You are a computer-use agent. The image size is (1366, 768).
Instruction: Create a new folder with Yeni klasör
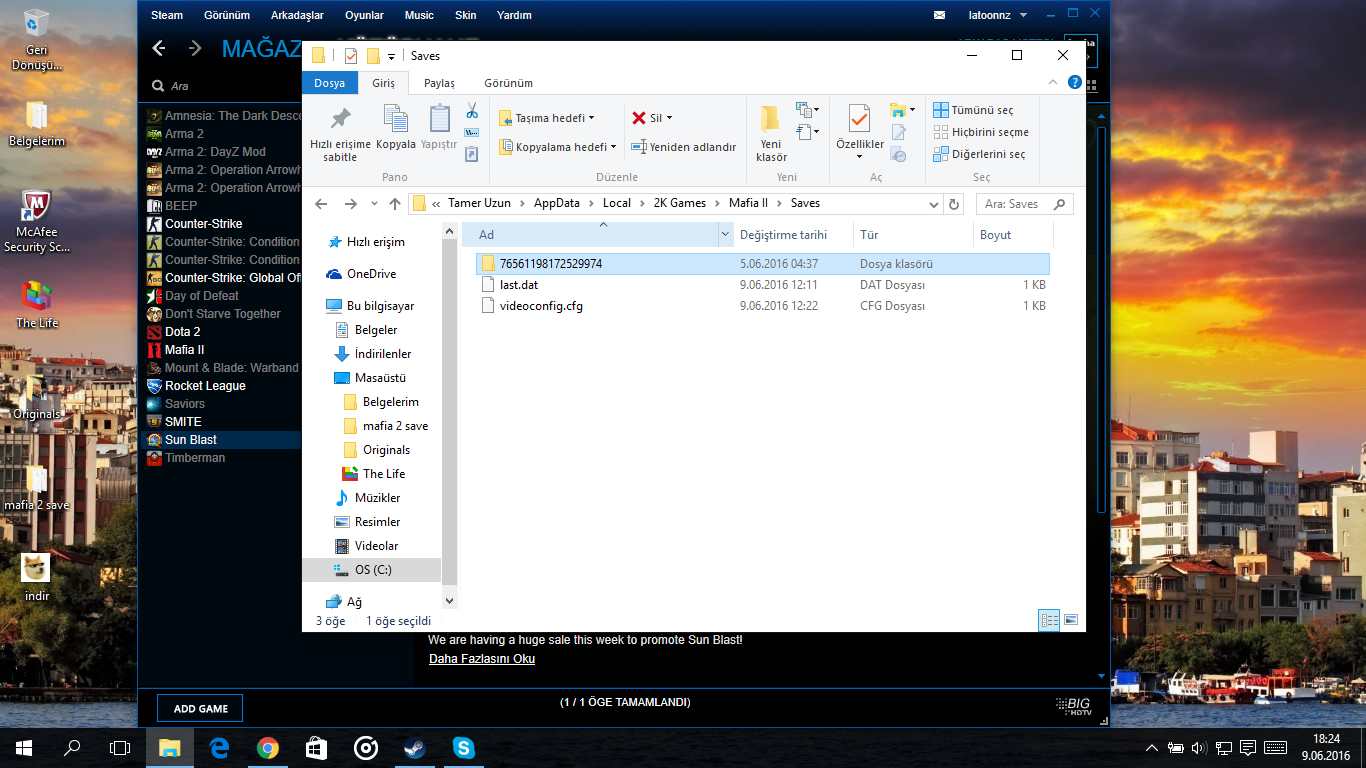pos(771,133)
